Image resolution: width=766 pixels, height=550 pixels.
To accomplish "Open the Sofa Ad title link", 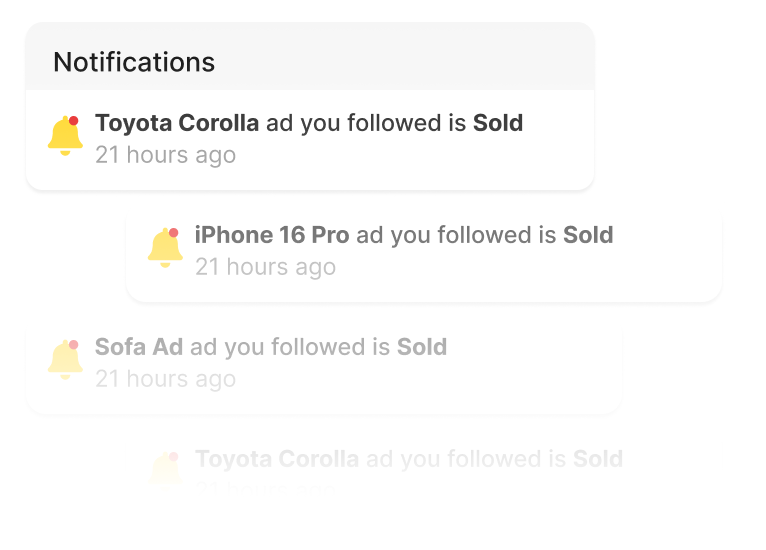I will click(x=139, y=347).
